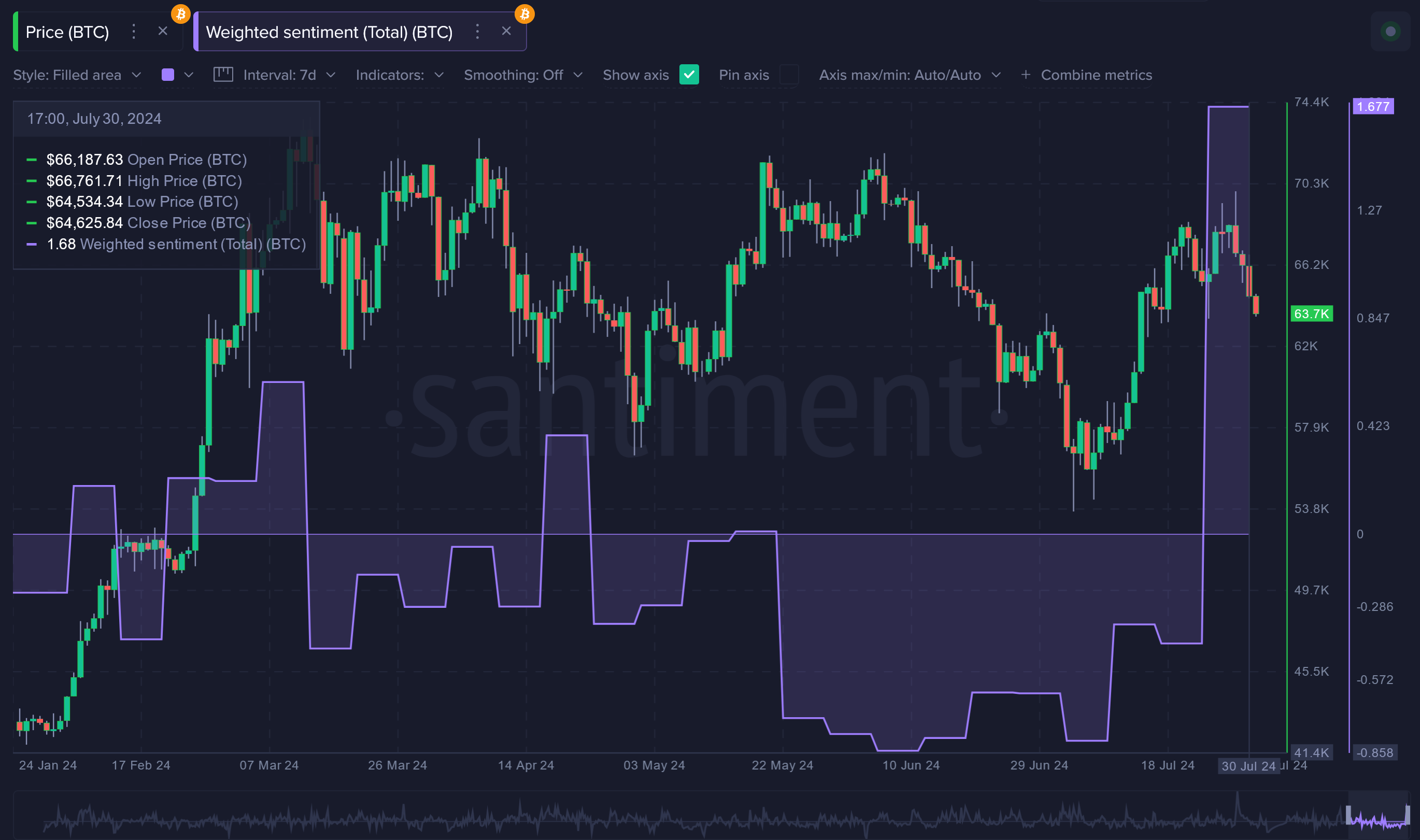The height and width of the screenshot is (840, 1420).
Task: Open the purple color swatch picker
Action: coord(168,75)
